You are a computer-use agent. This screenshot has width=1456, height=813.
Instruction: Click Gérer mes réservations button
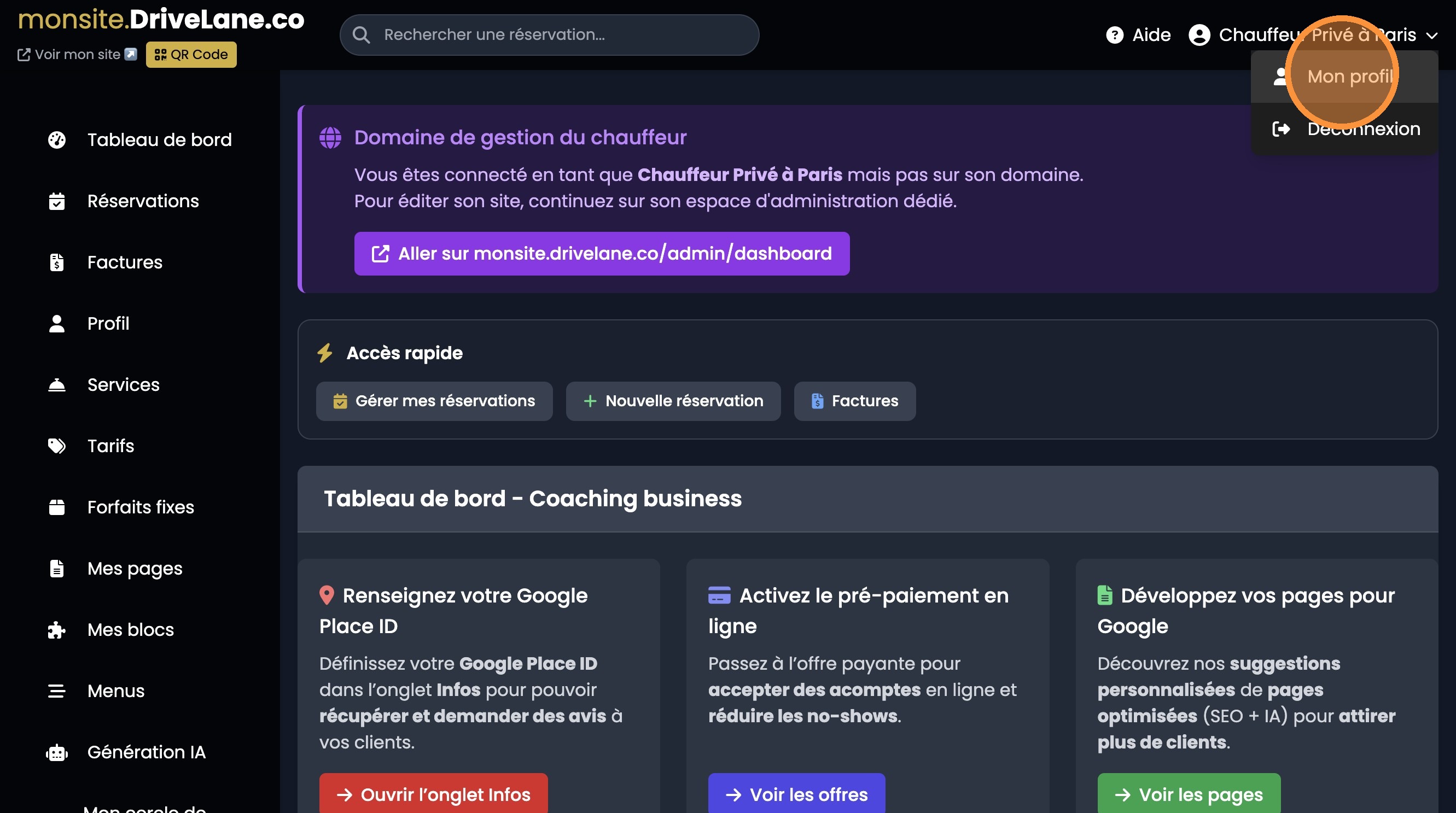(x=434, y=401)
